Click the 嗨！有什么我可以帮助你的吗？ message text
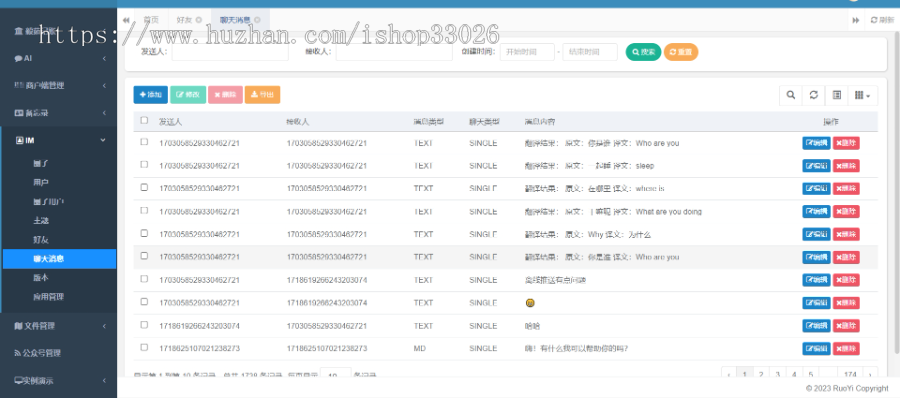The image size is (900, 398). [x=576, y=349]
